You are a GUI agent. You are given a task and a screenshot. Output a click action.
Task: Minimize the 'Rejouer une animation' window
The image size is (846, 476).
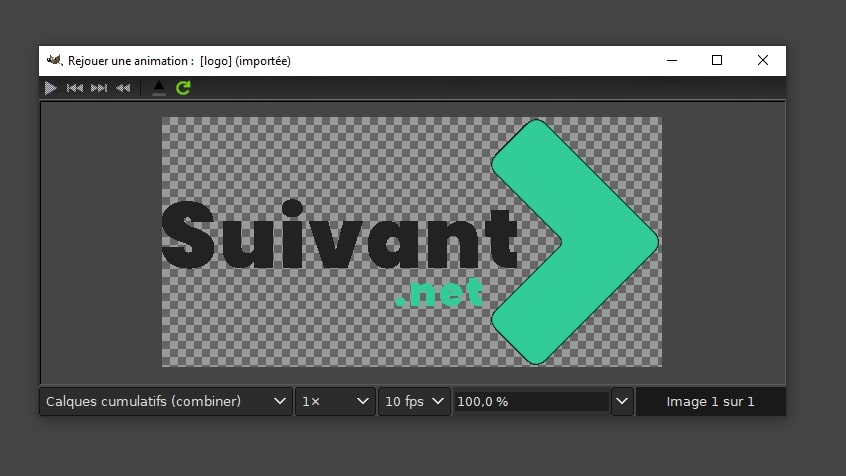[x=672, y=60]
